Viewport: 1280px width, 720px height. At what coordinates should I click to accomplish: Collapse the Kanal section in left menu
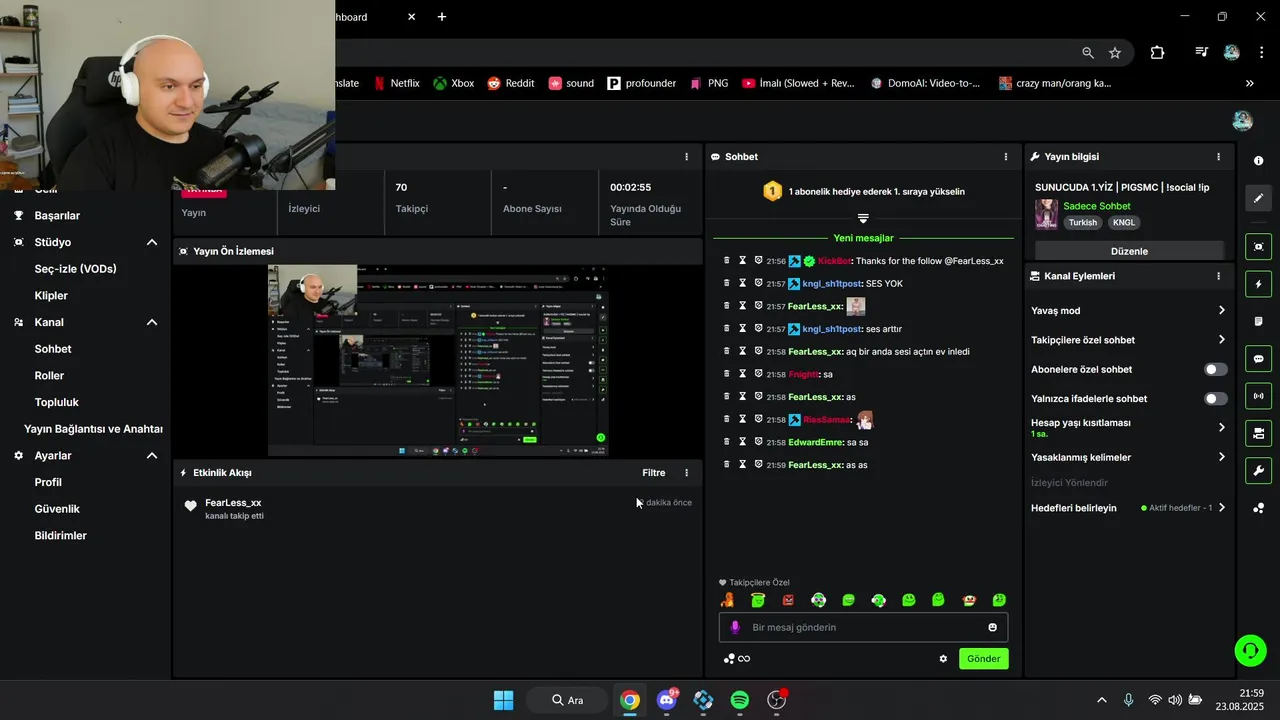pos(152,322)
